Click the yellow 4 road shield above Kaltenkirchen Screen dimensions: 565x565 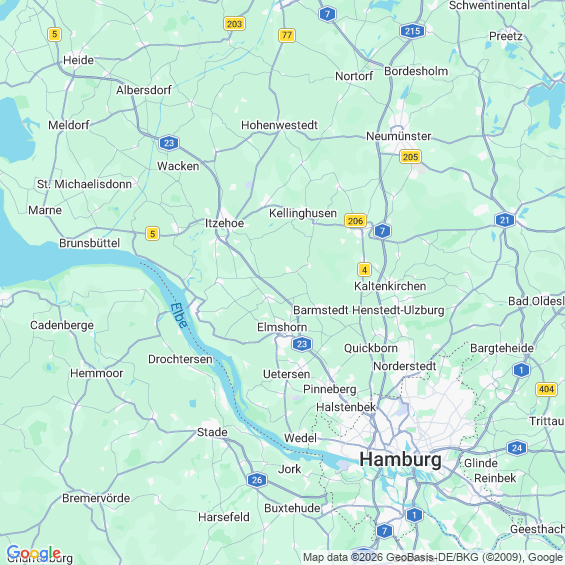click(x=364, y=270)
